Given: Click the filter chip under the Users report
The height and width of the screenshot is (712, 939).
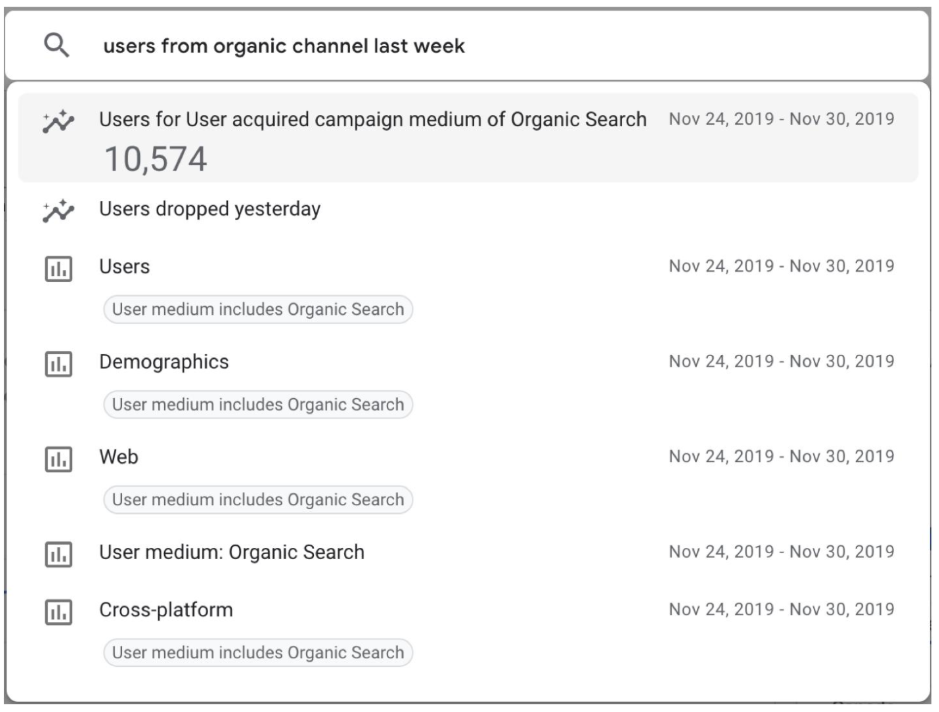Looking at the screenshot, I should pos(258,309).
